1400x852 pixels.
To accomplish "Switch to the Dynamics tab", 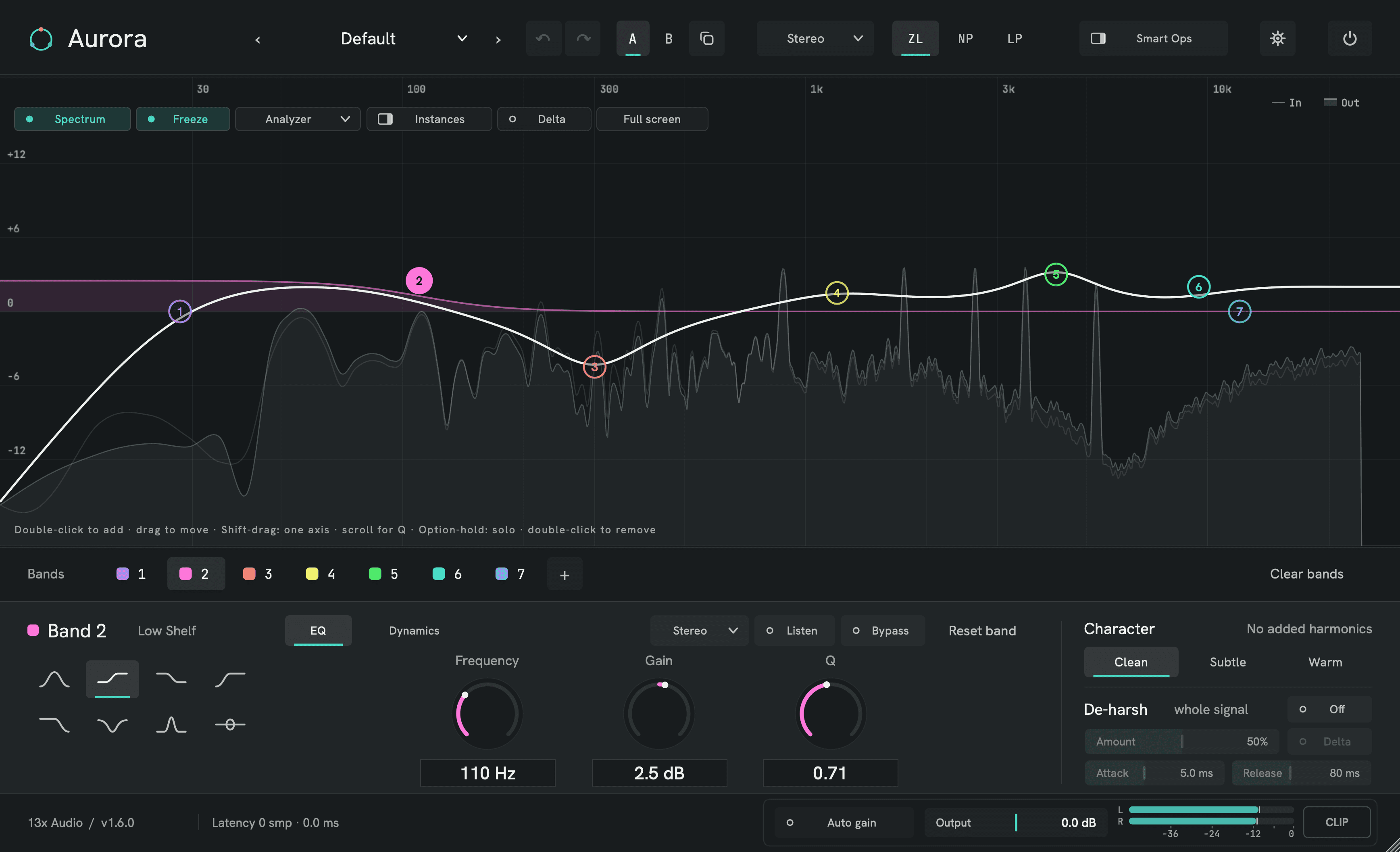I will click(x=414, y=631).
